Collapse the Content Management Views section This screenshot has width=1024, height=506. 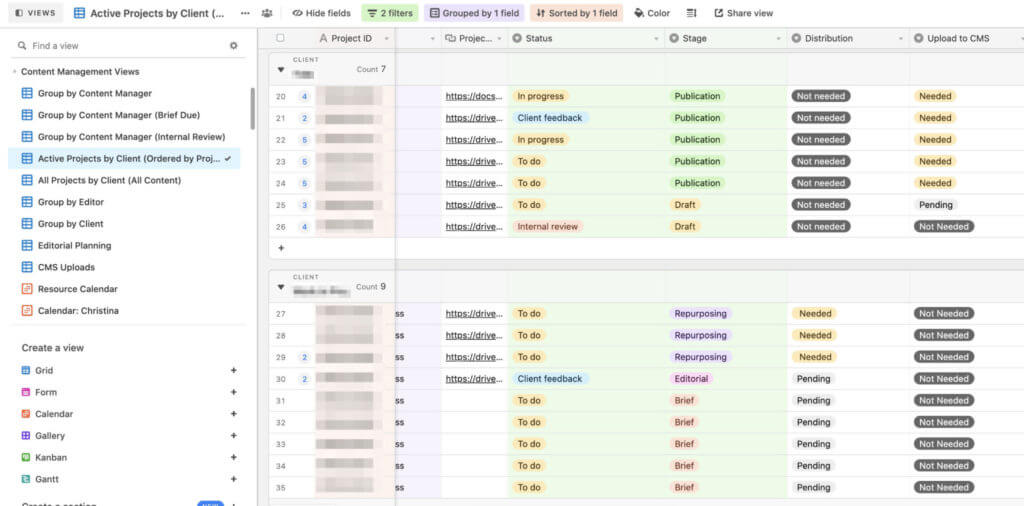[x=14, y=72]
